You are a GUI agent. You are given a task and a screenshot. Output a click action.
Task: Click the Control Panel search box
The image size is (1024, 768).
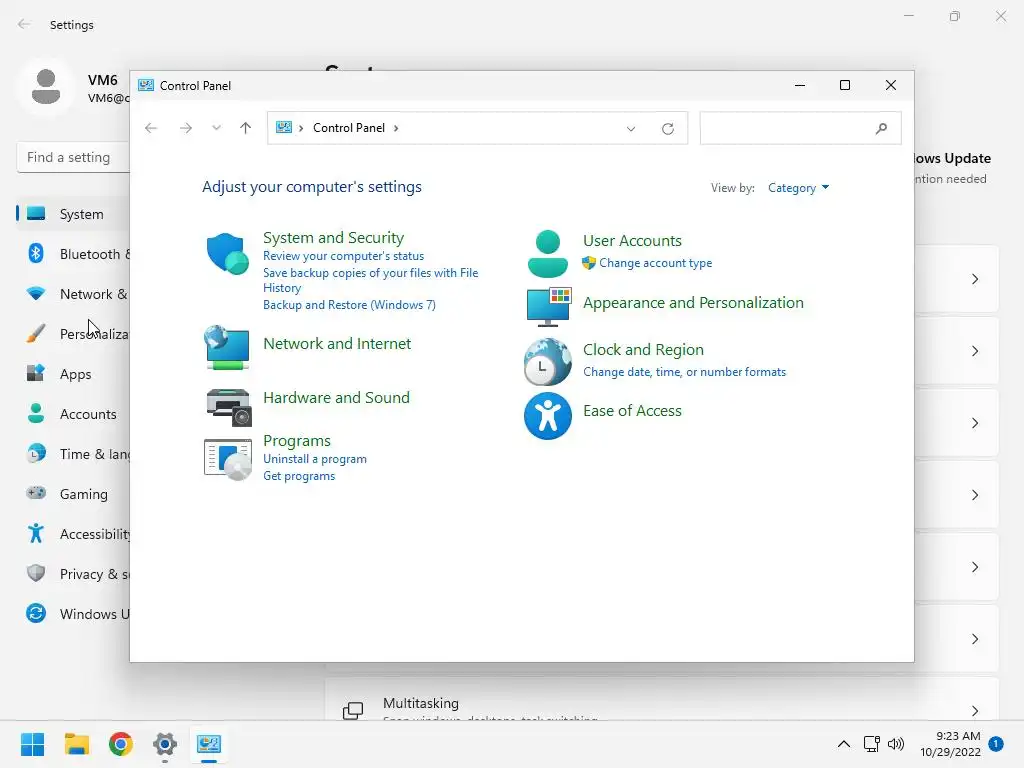click(800, 129)
